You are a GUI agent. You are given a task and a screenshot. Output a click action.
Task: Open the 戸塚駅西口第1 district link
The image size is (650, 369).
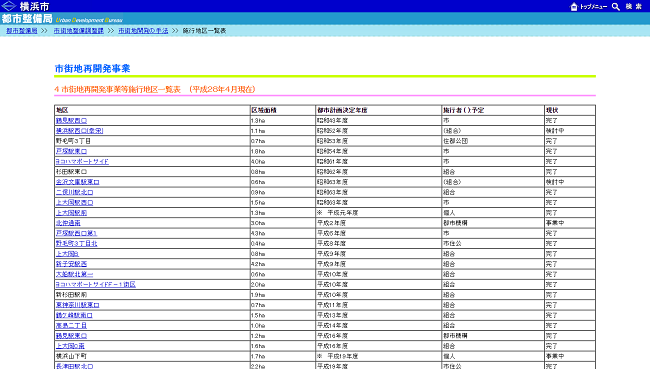(76, 233)
